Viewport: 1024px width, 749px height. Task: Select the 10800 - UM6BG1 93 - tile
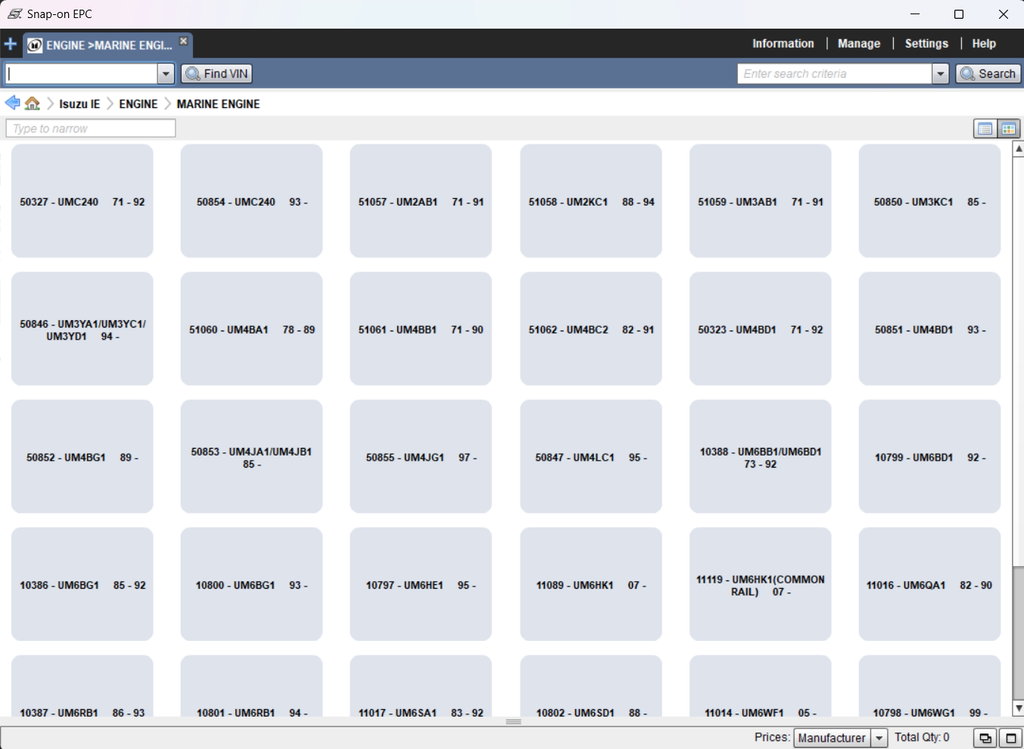(251, 584)
